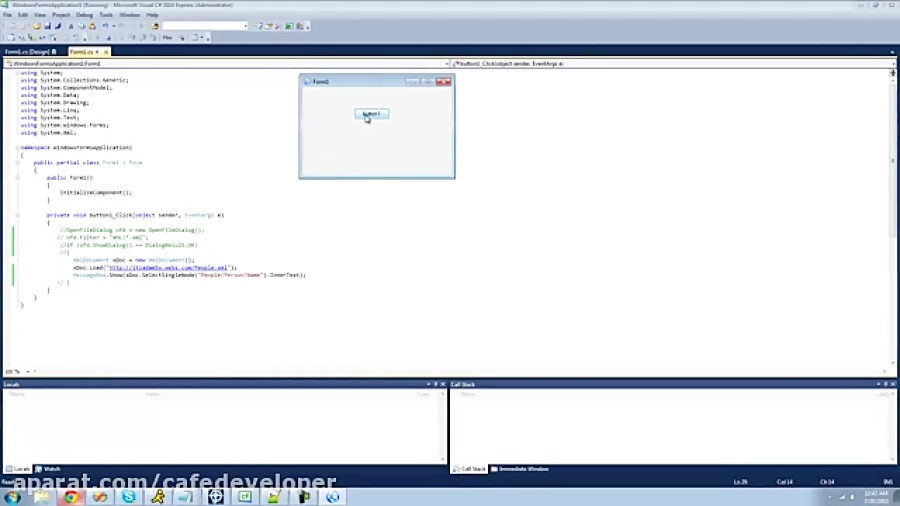
Task: Click the Hex display toggle button
Action: point(167,37)
